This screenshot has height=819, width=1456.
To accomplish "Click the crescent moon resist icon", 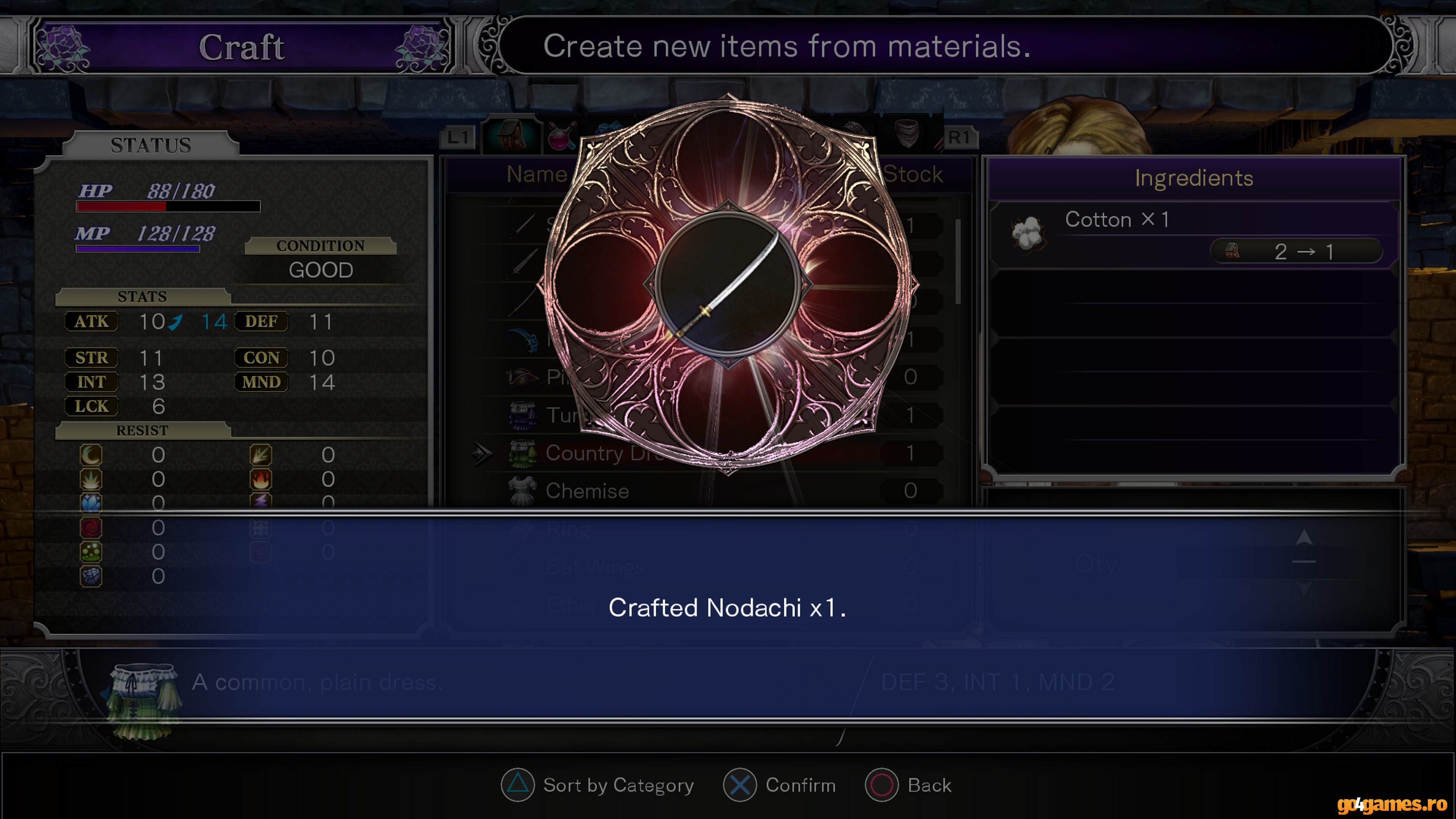I will click(x=91, y=455).
